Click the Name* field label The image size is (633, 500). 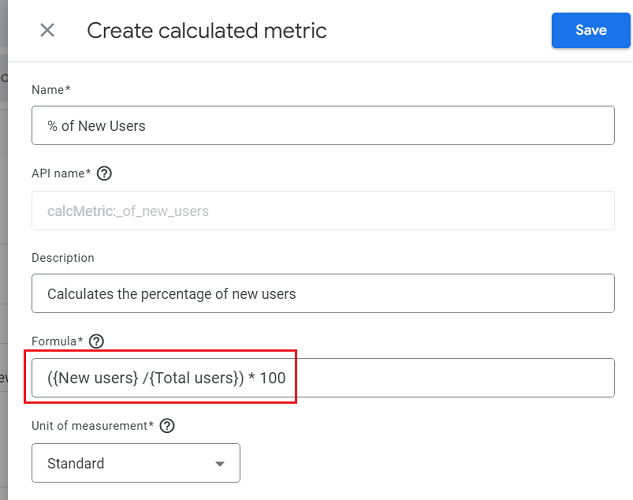(x=51, y=90)
